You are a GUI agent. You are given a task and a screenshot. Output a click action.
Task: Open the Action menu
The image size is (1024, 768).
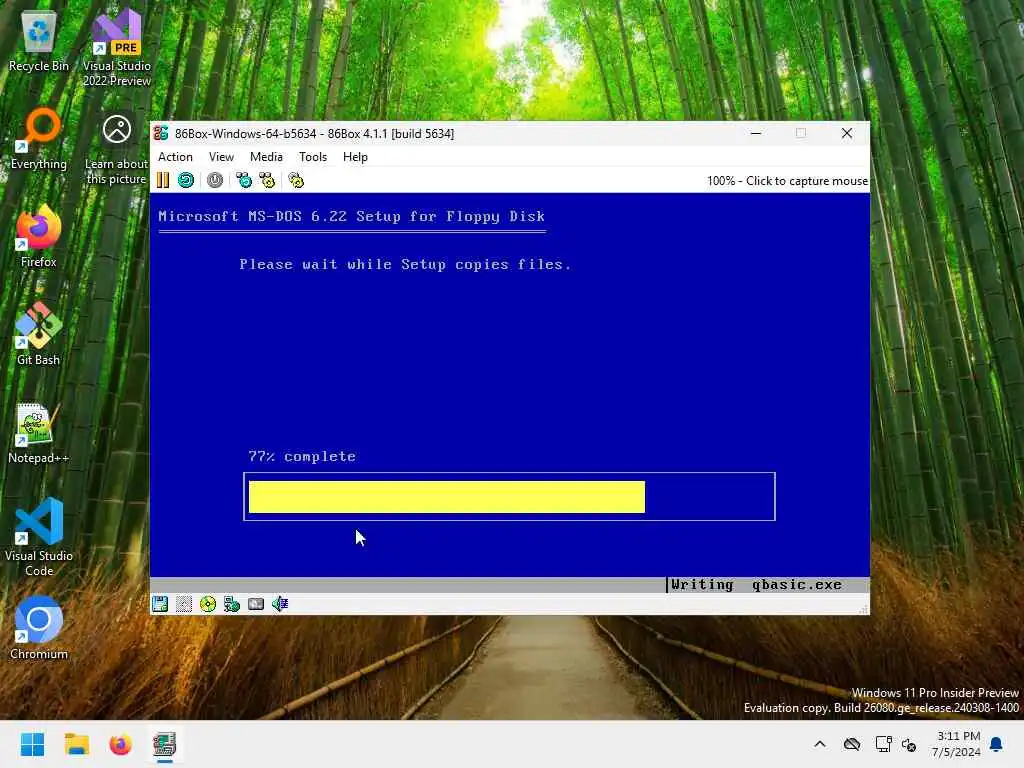(176, 157)
